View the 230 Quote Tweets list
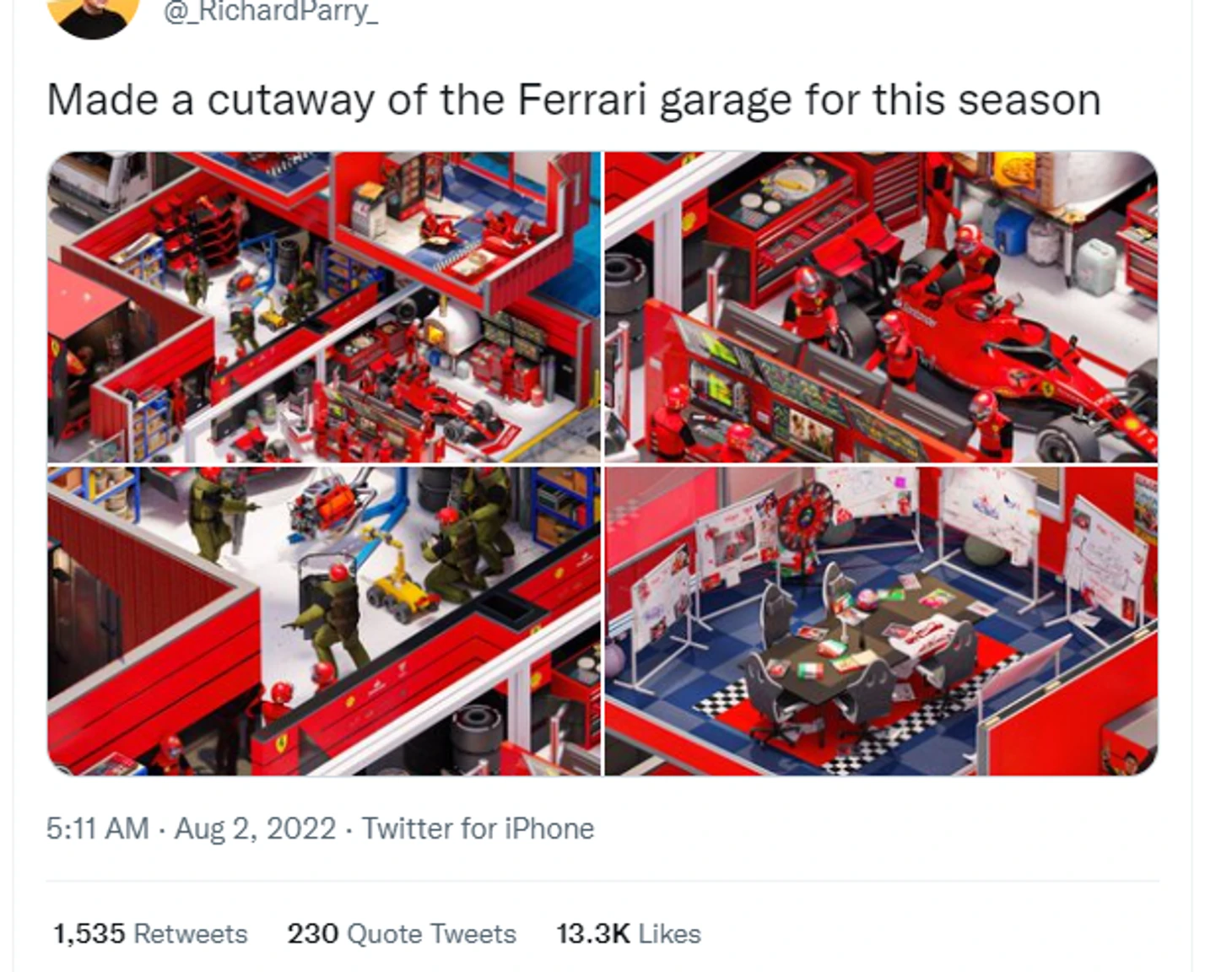The height and width of the screenshot is (972, 1232). point(402,934)
